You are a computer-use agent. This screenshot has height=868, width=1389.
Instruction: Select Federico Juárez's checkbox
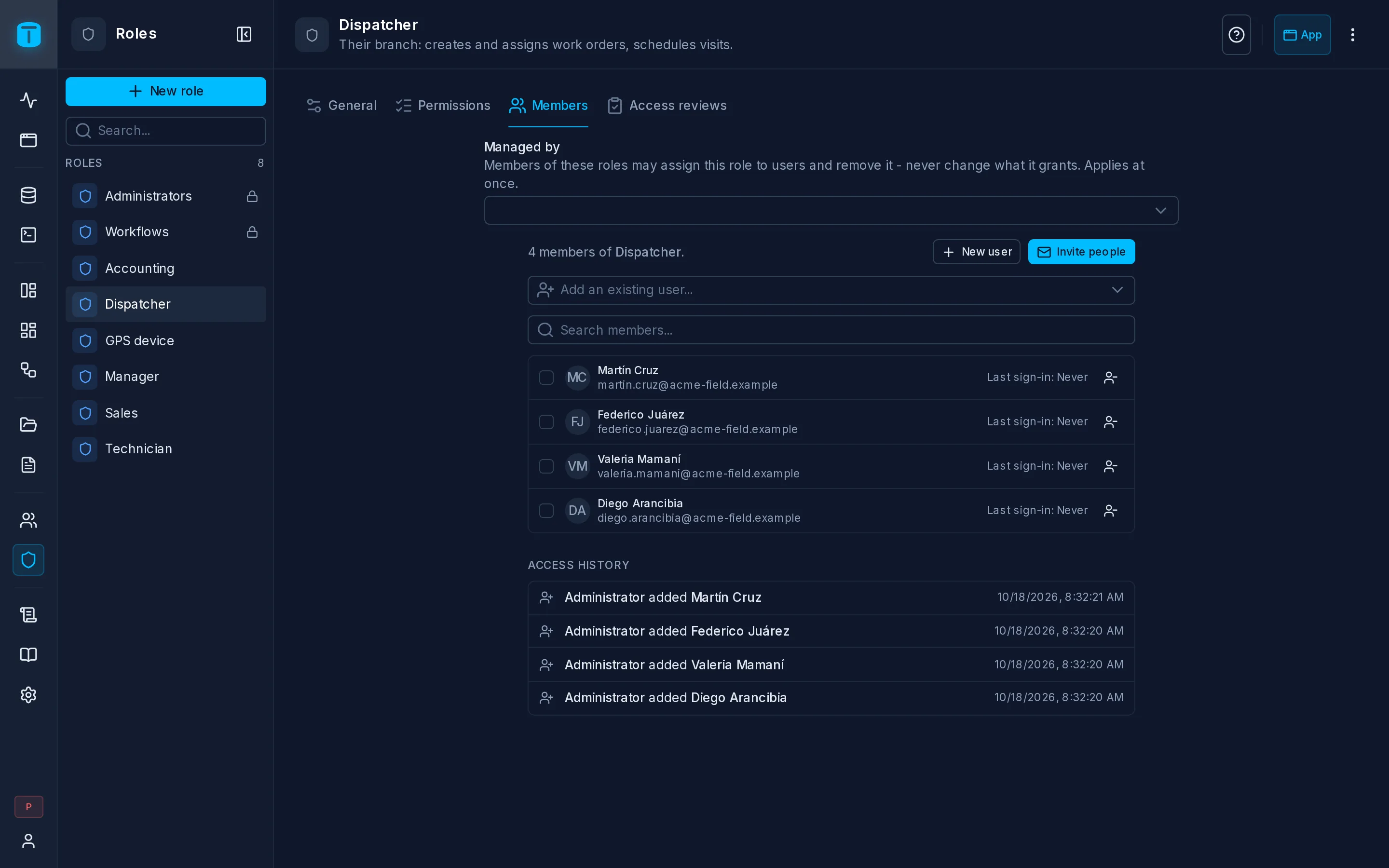pos(546,422)
